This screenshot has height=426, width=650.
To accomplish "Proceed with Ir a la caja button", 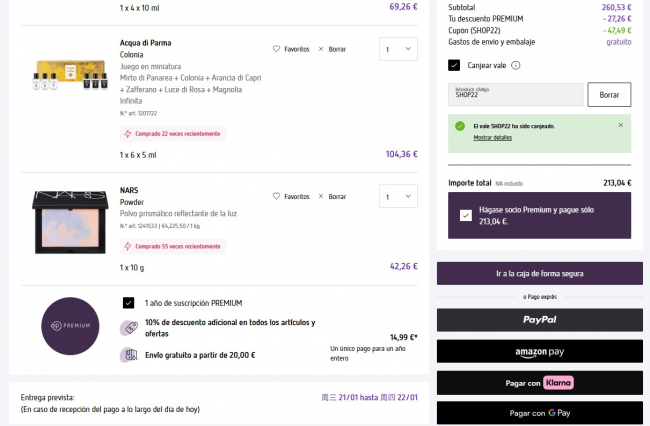I will coord(539,273).
